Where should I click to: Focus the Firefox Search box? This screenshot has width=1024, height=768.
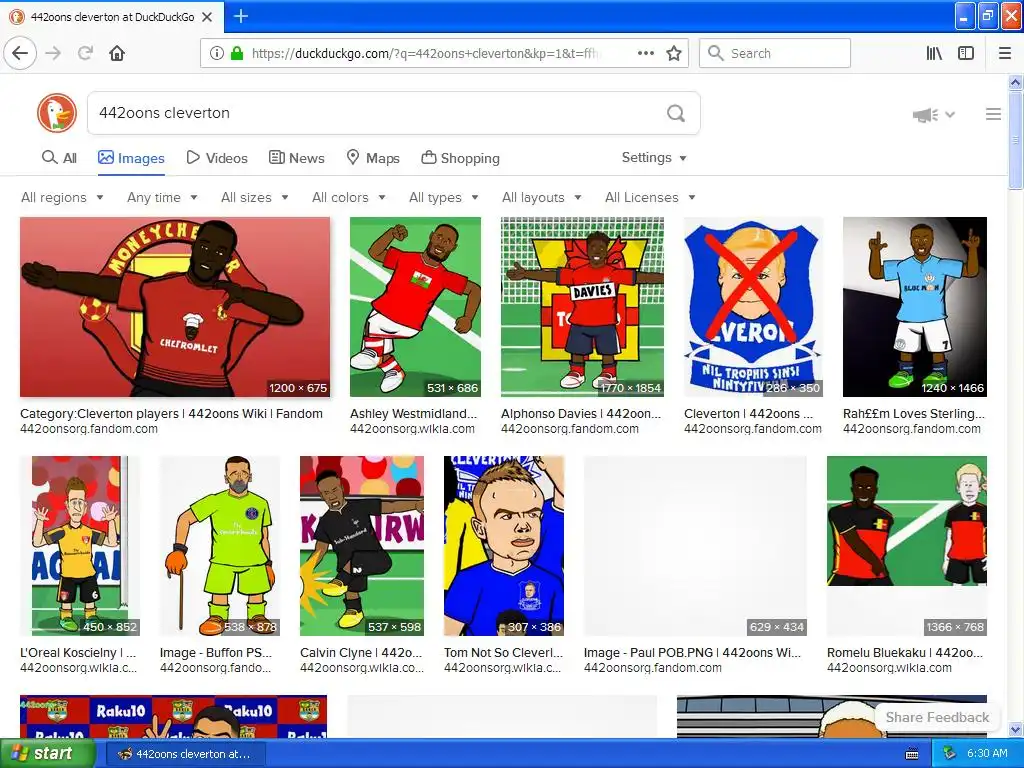tap(775, 53)
